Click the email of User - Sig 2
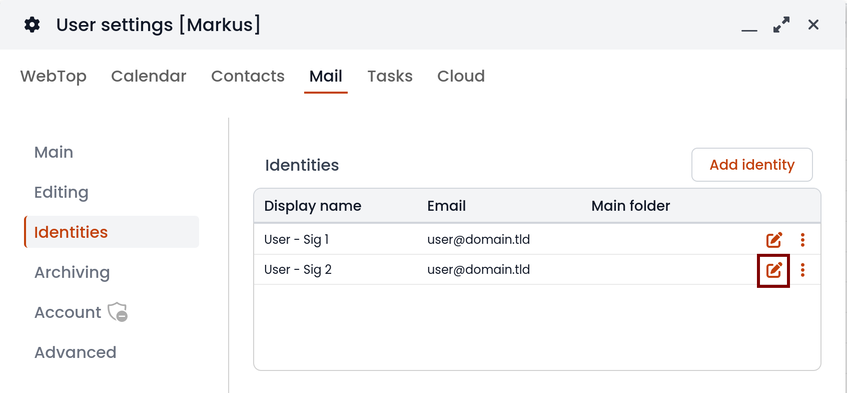 [478, 269]
